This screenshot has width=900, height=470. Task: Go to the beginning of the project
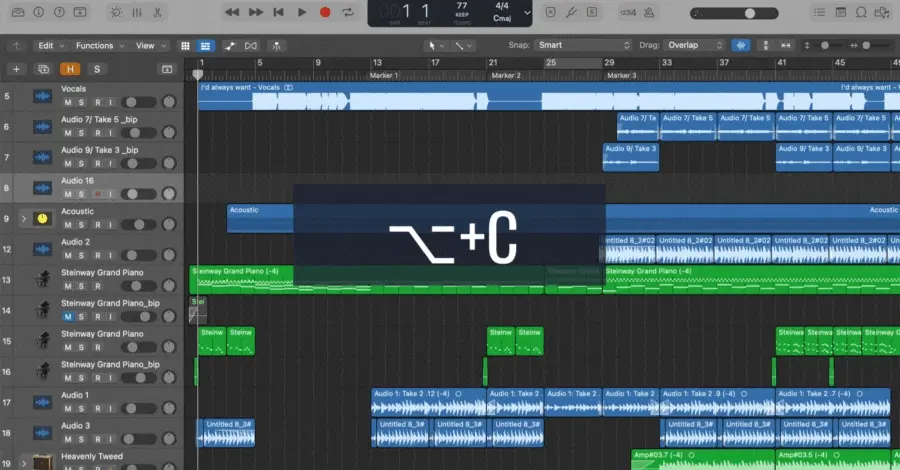coord(278,12)
